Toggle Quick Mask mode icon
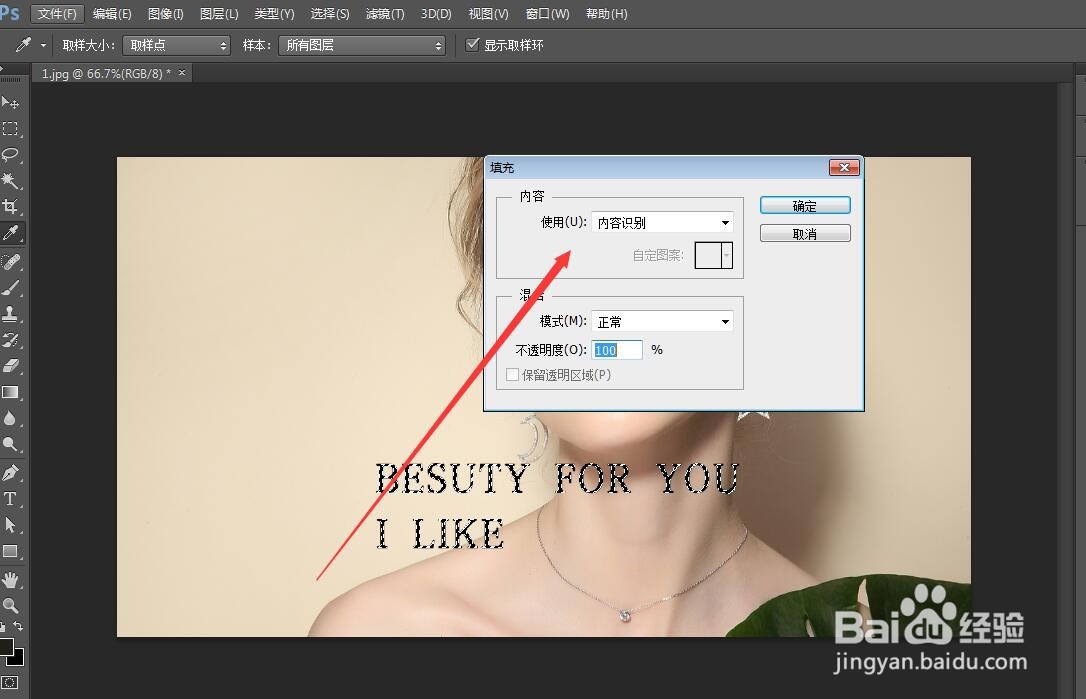 [x=10, y=683]
